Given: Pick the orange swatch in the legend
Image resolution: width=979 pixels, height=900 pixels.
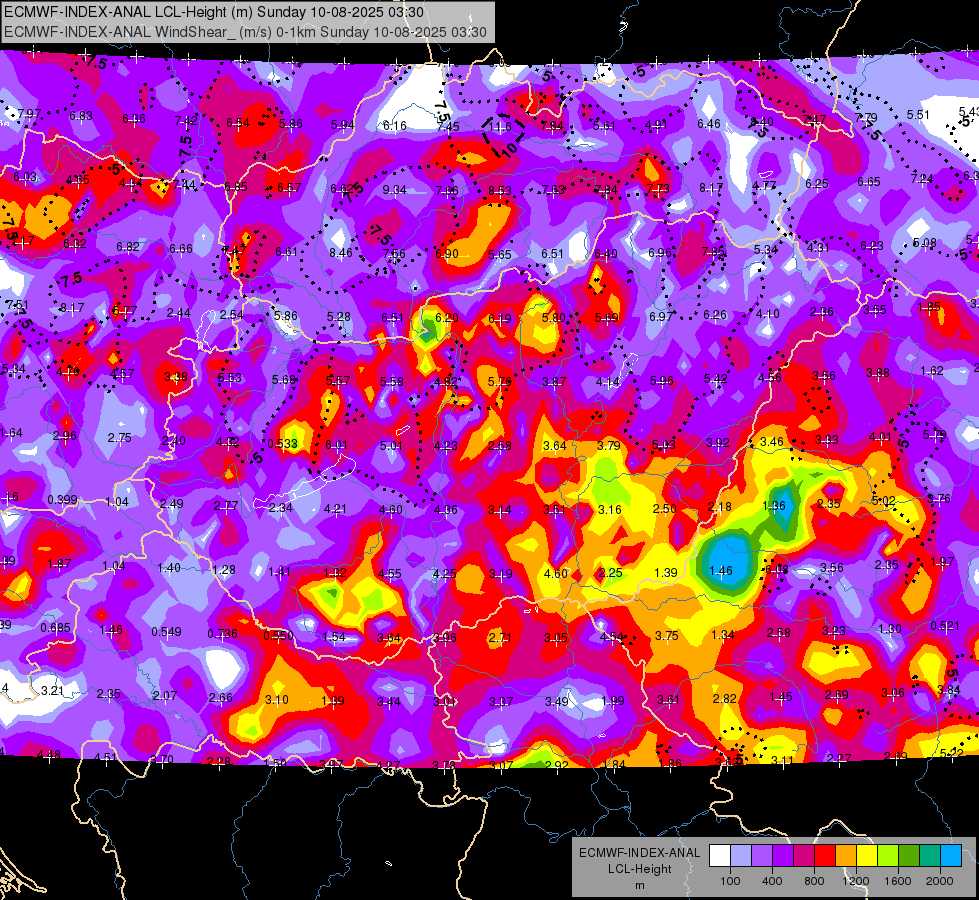Looking at the screenshot, I should click(846, 856).
